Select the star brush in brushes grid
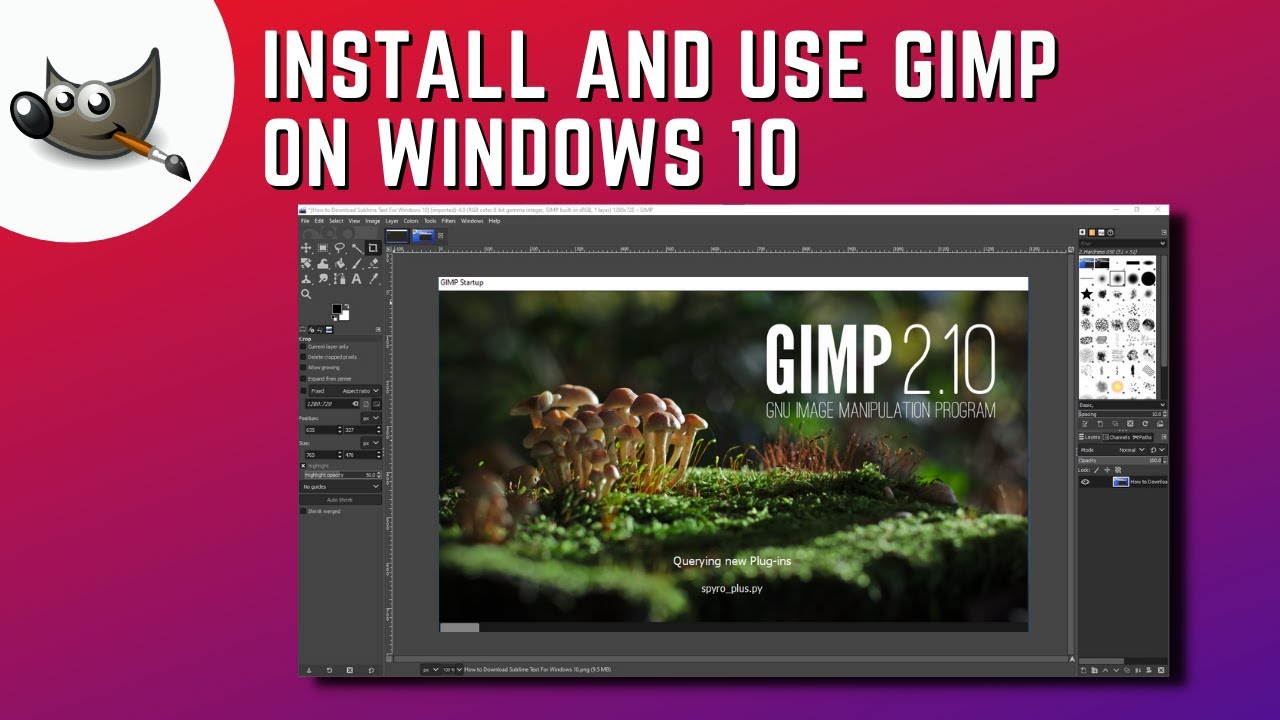 pos(1087,294)
